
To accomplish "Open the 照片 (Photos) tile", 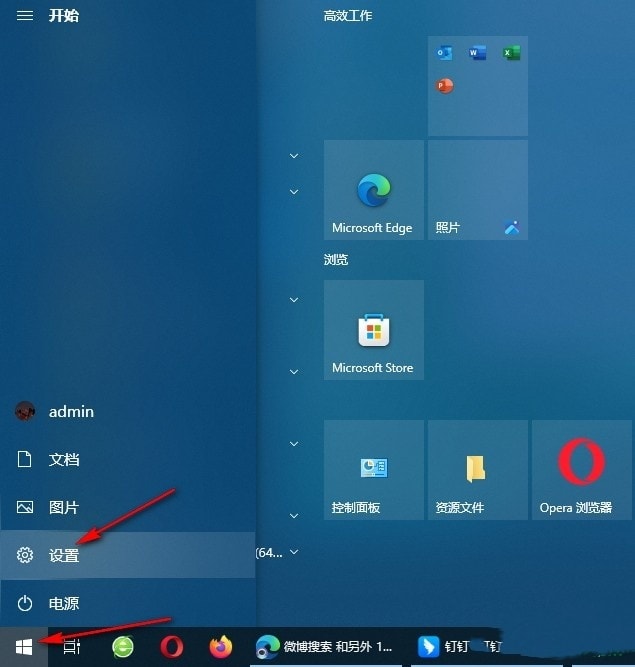I will click(478, 190).
